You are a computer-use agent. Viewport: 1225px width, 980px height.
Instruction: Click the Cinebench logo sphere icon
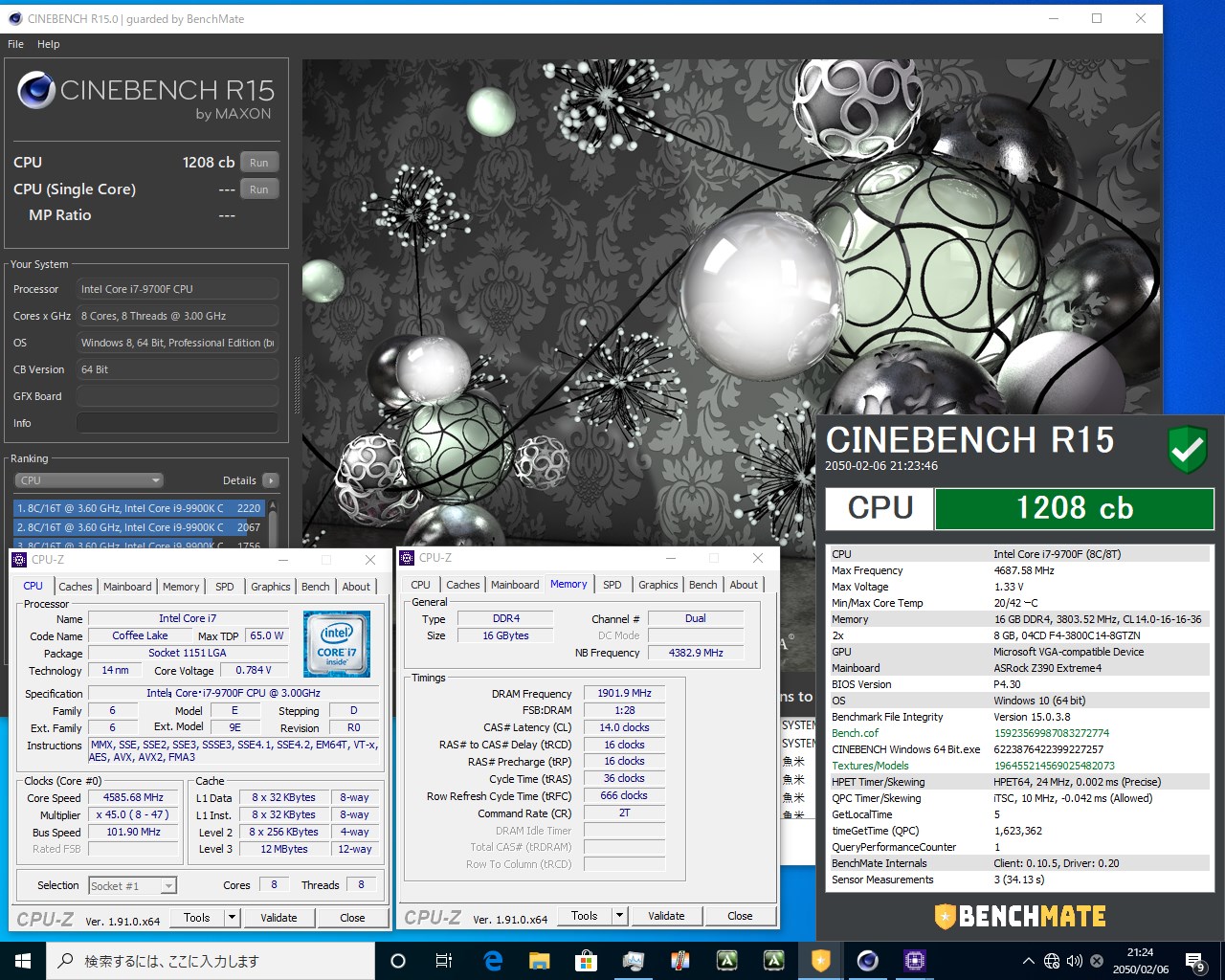pos(36,91)
